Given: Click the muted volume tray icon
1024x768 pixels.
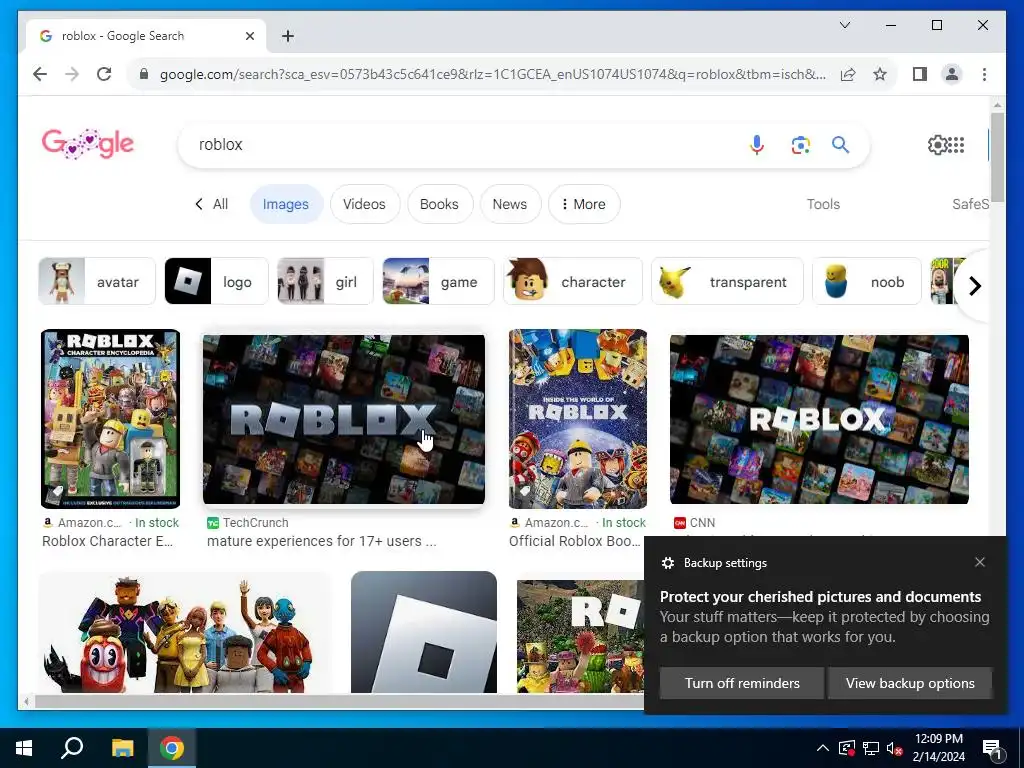Looking at the screenshot, I should pyautogui.click(x=895, y=748).
